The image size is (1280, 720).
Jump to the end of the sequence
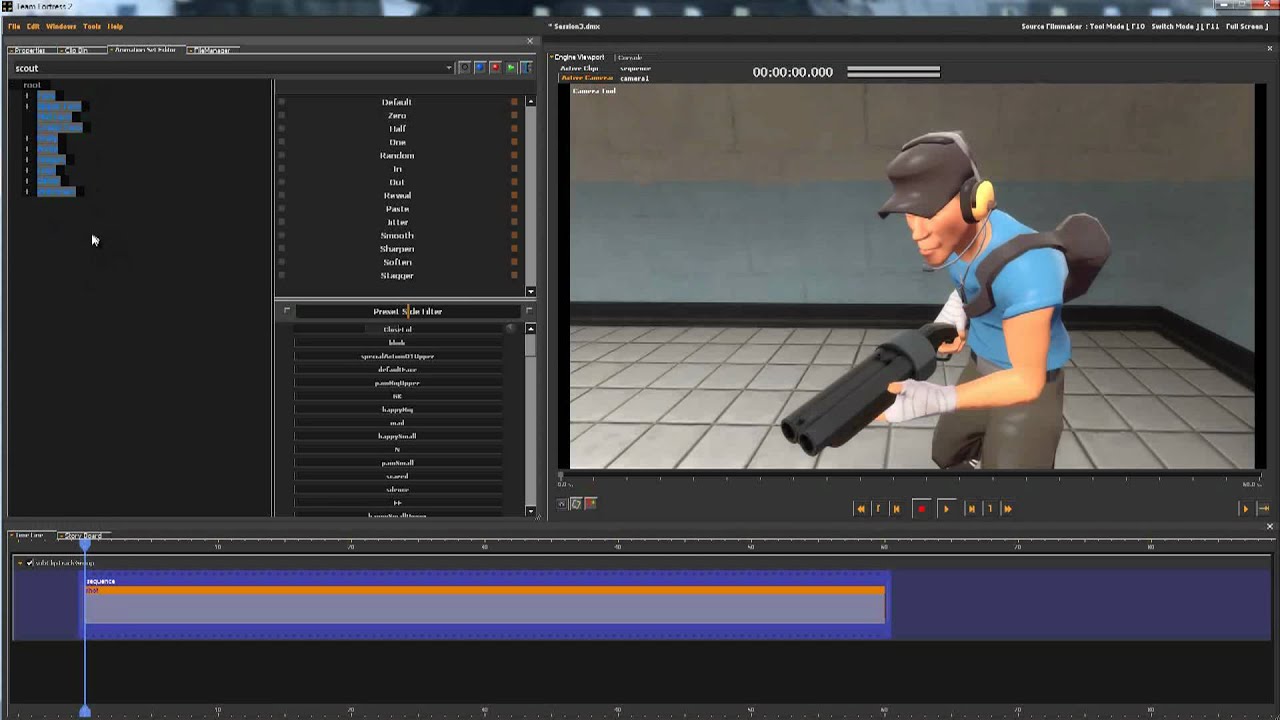coord(1007,509)
